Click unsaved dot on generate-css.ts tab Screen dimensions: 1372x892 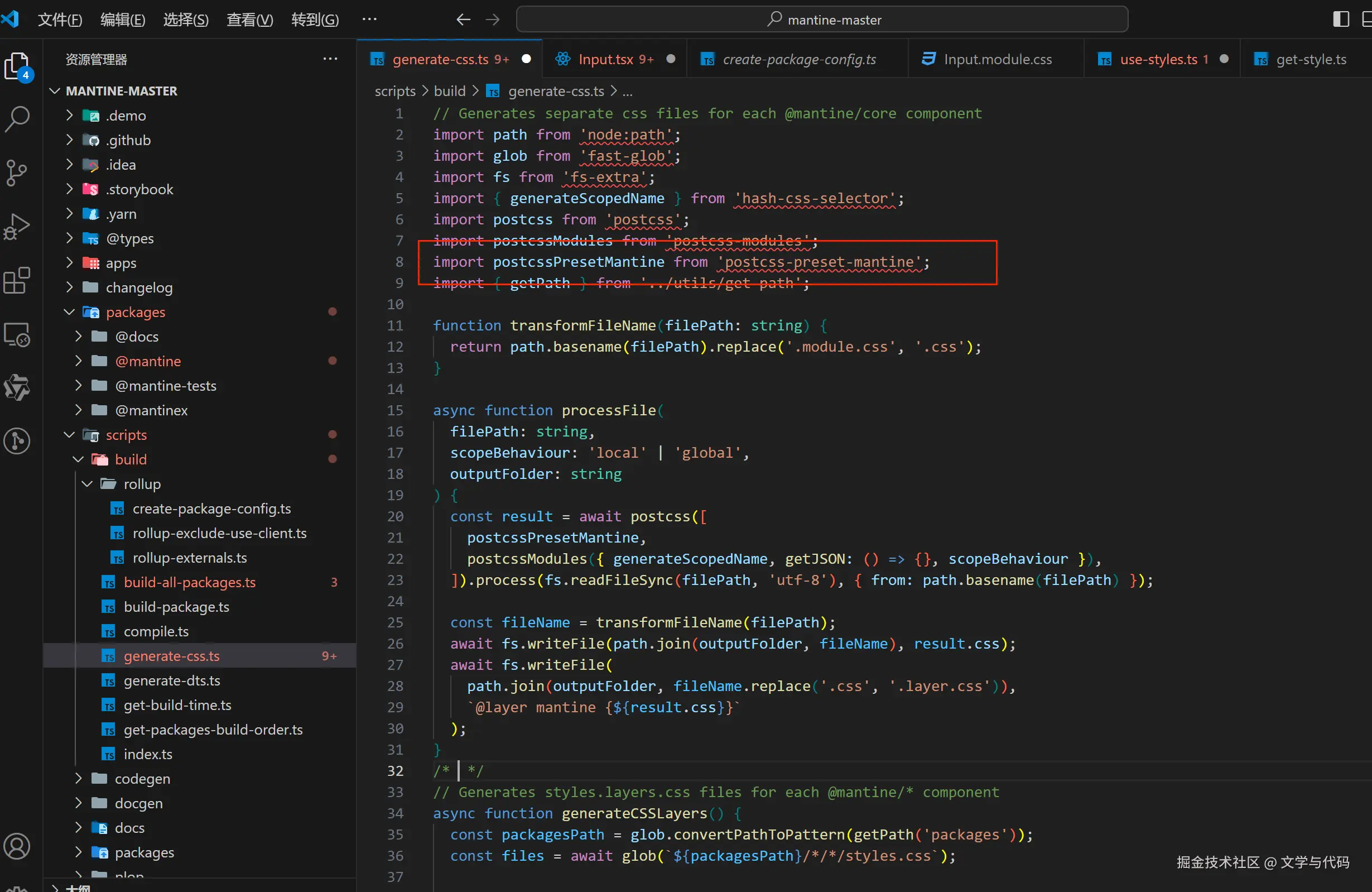526,59
